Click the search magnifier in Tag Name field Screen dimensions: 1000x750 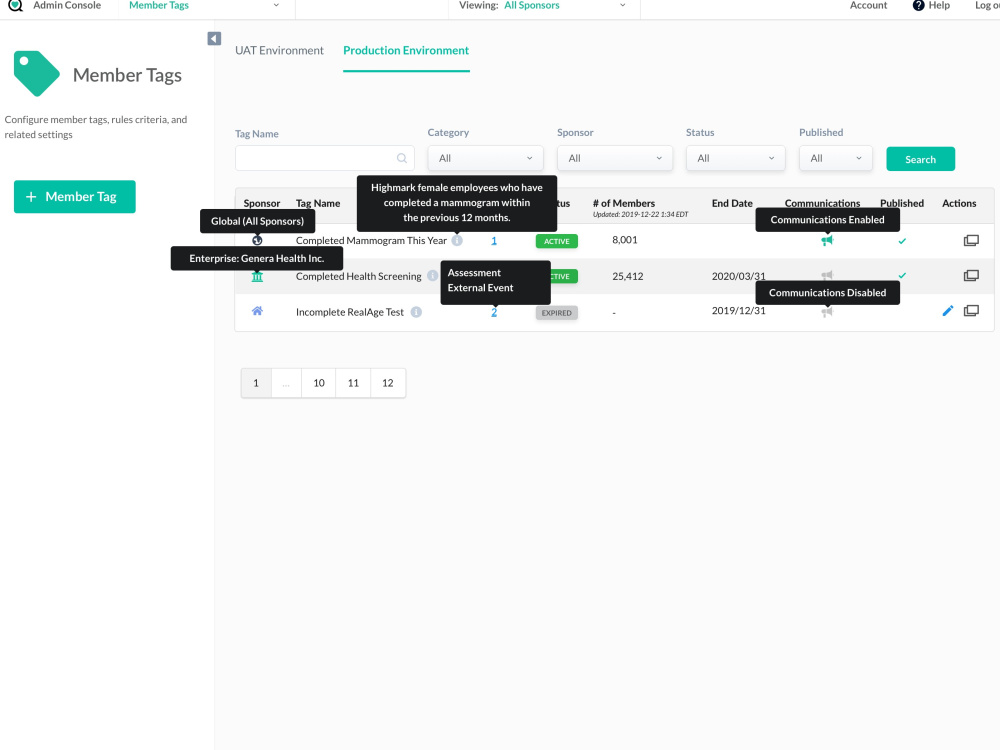(402, 158)
